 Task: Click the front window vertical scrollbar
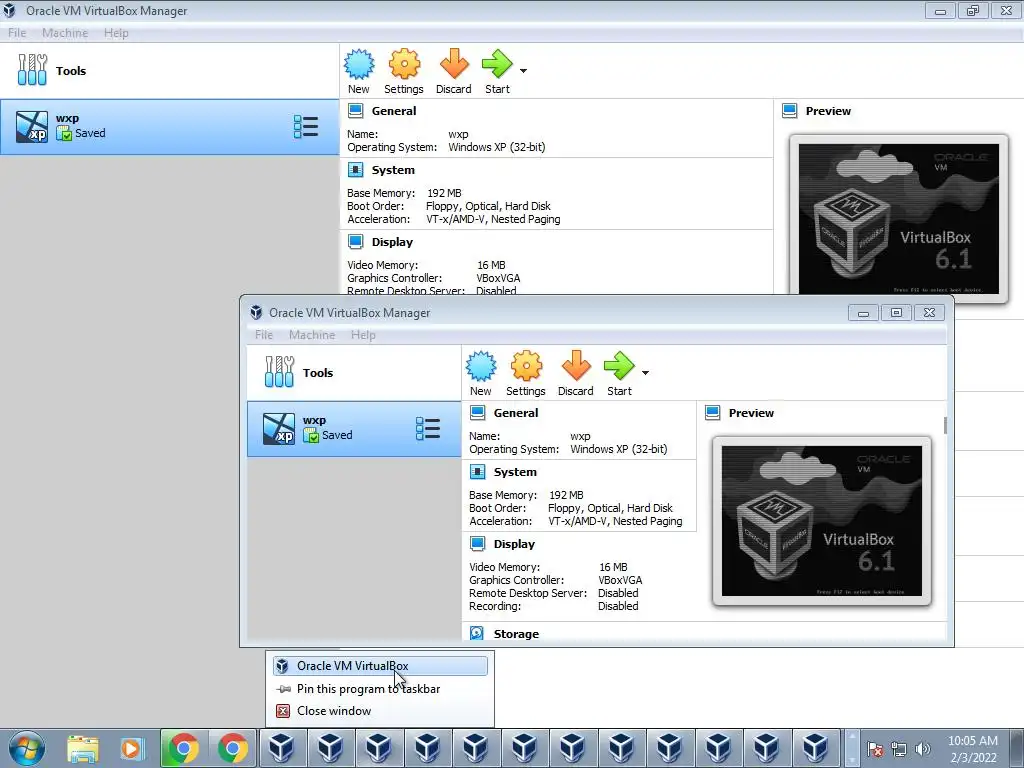[946, 424]
